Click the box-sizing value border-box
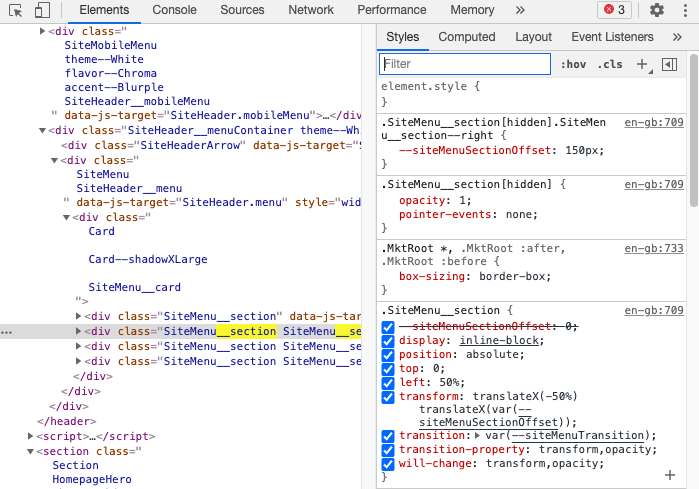699x489 pixels. click(x=512, y=277)
